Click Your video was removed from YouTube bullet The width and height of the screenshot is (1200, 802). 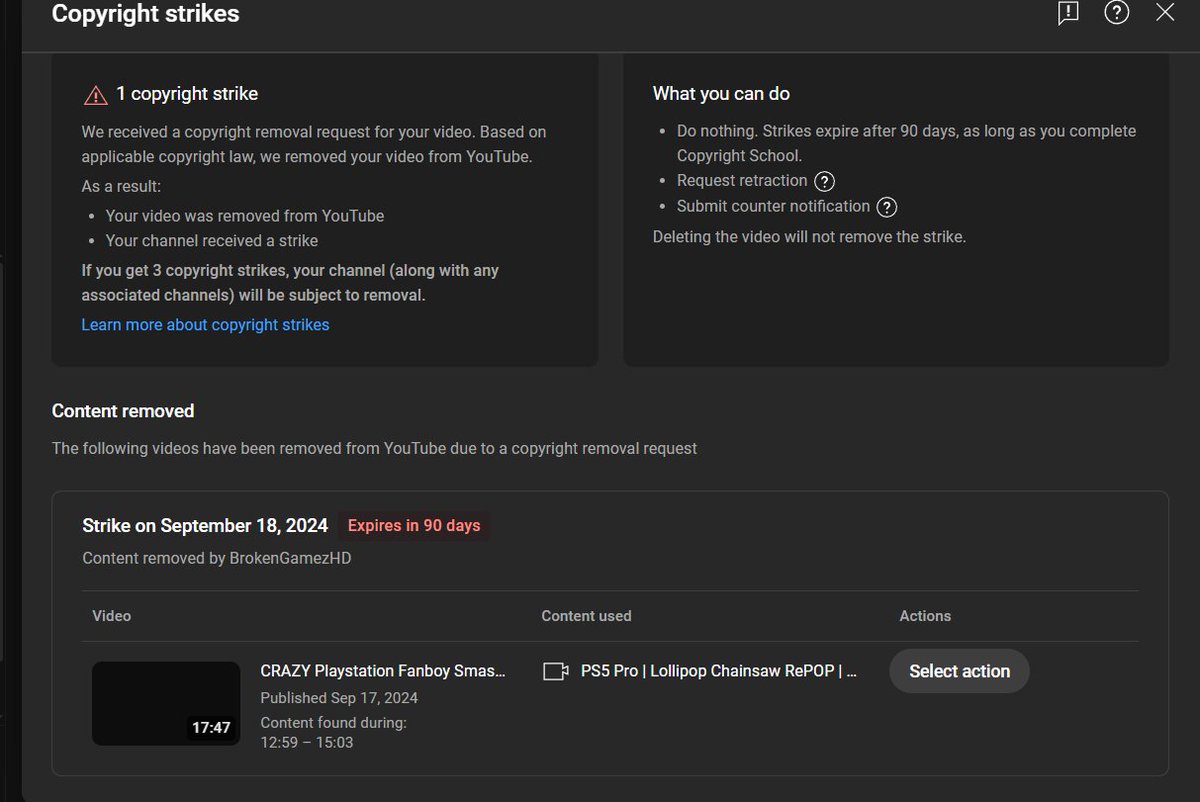(x=245, y=216)
